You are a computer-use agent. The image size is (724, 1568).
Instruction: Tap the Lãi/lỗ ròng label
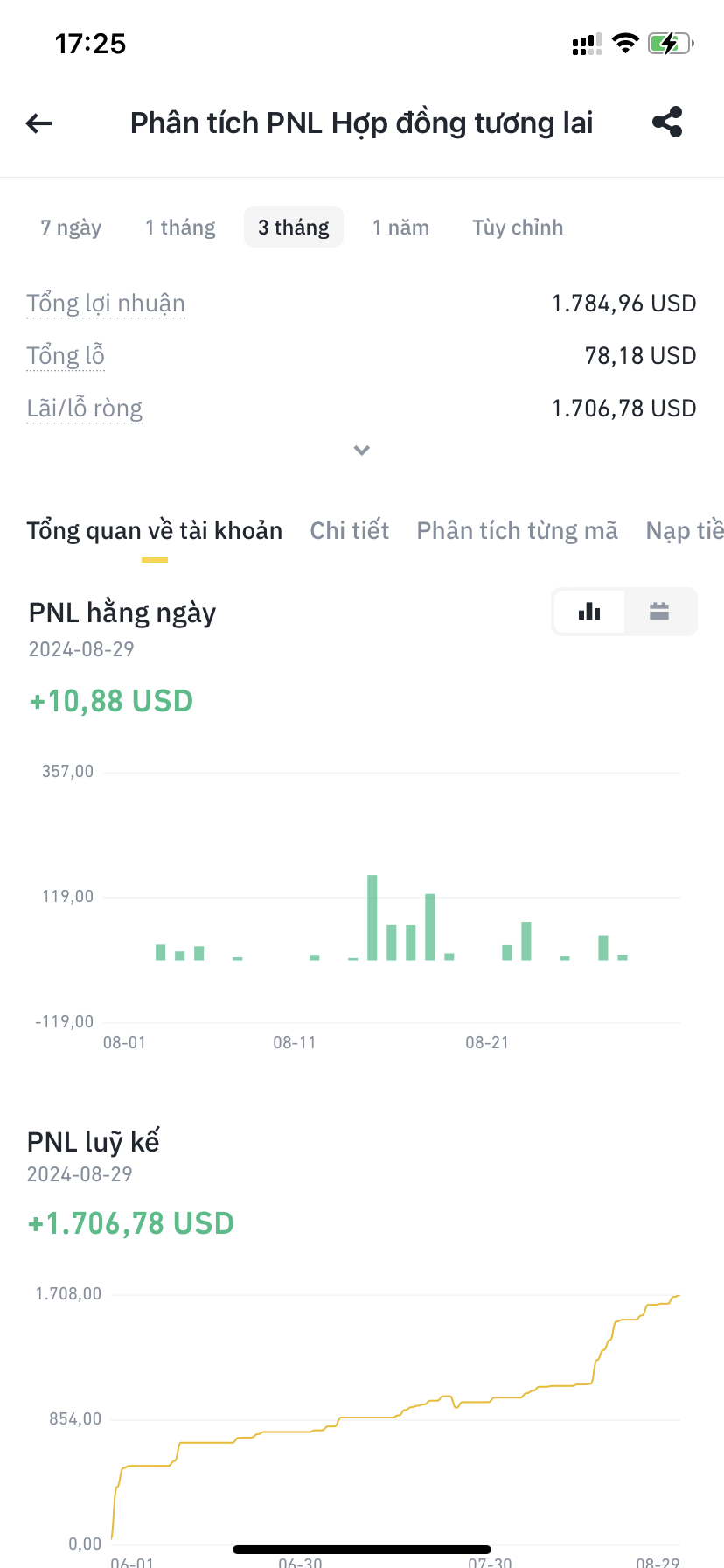click(84, 409)
